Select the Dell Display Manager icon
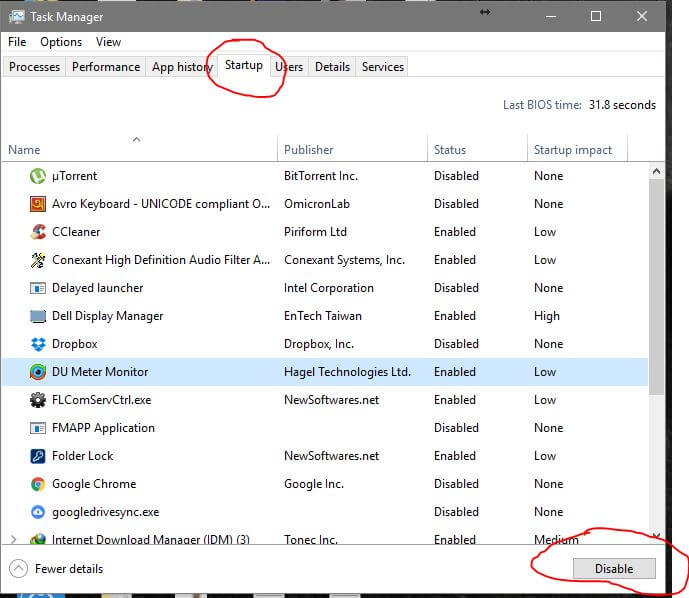This screenshot has width=689, height=598. (x=38, y=316)
